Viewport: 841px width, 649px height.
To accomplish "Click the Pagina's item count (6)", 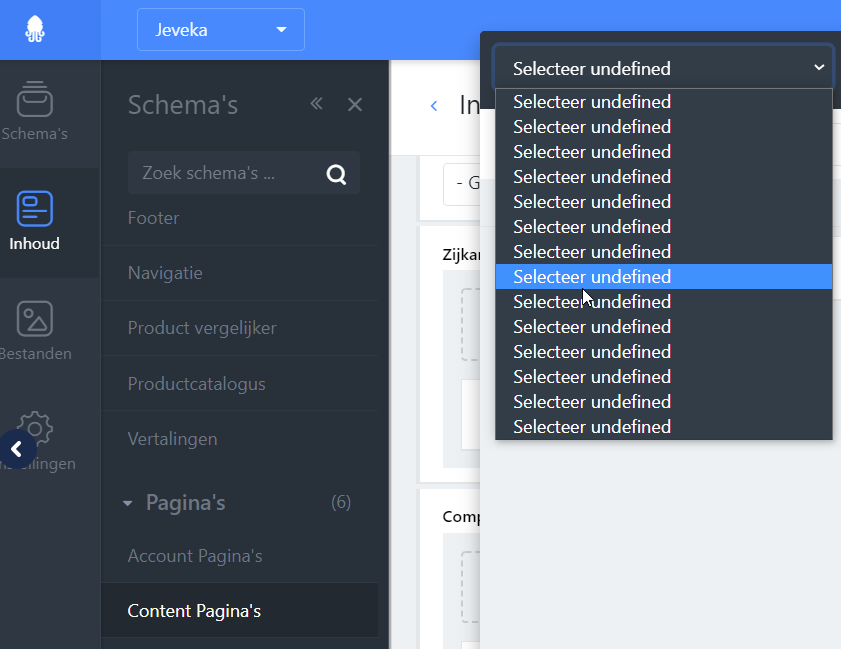I will point(341,503).
